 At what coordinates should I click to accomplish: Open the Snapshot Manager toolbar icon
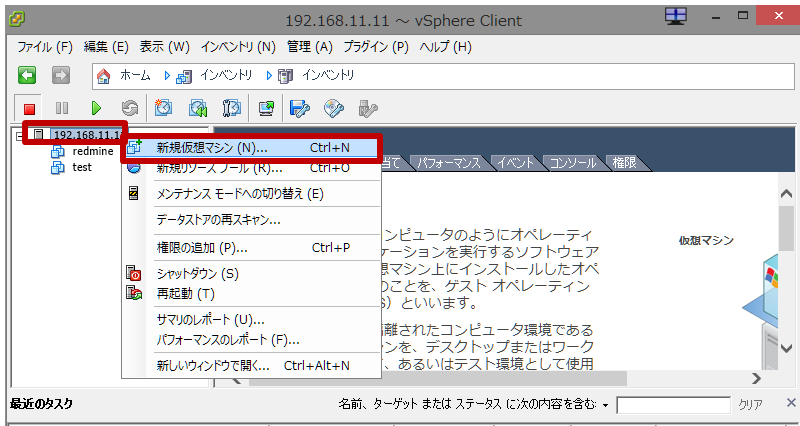pyautogui.click(x=232, y=108)
